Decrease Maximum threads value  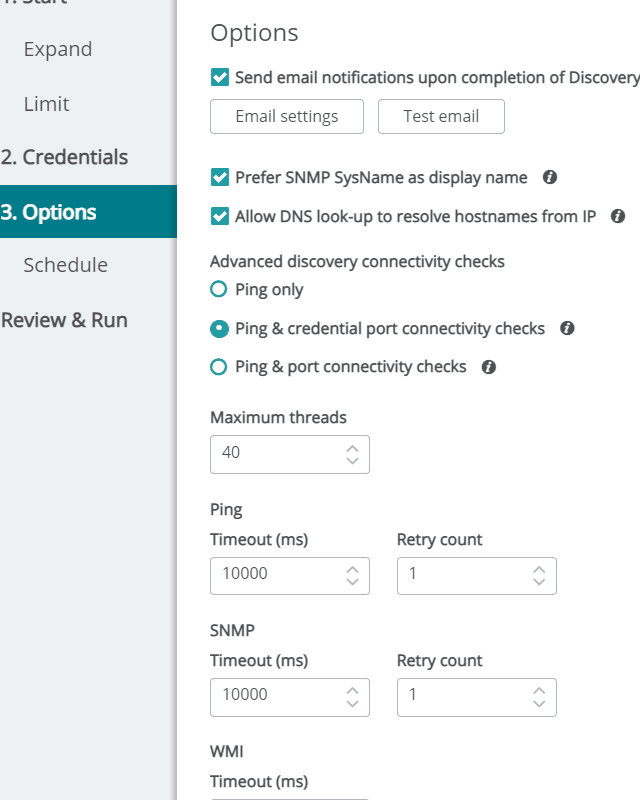point(353,460)
